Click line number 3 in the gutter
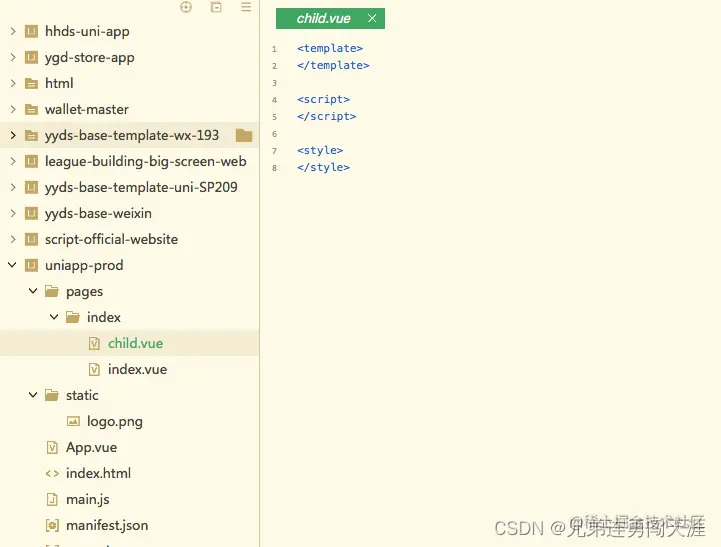 (275, 83)
